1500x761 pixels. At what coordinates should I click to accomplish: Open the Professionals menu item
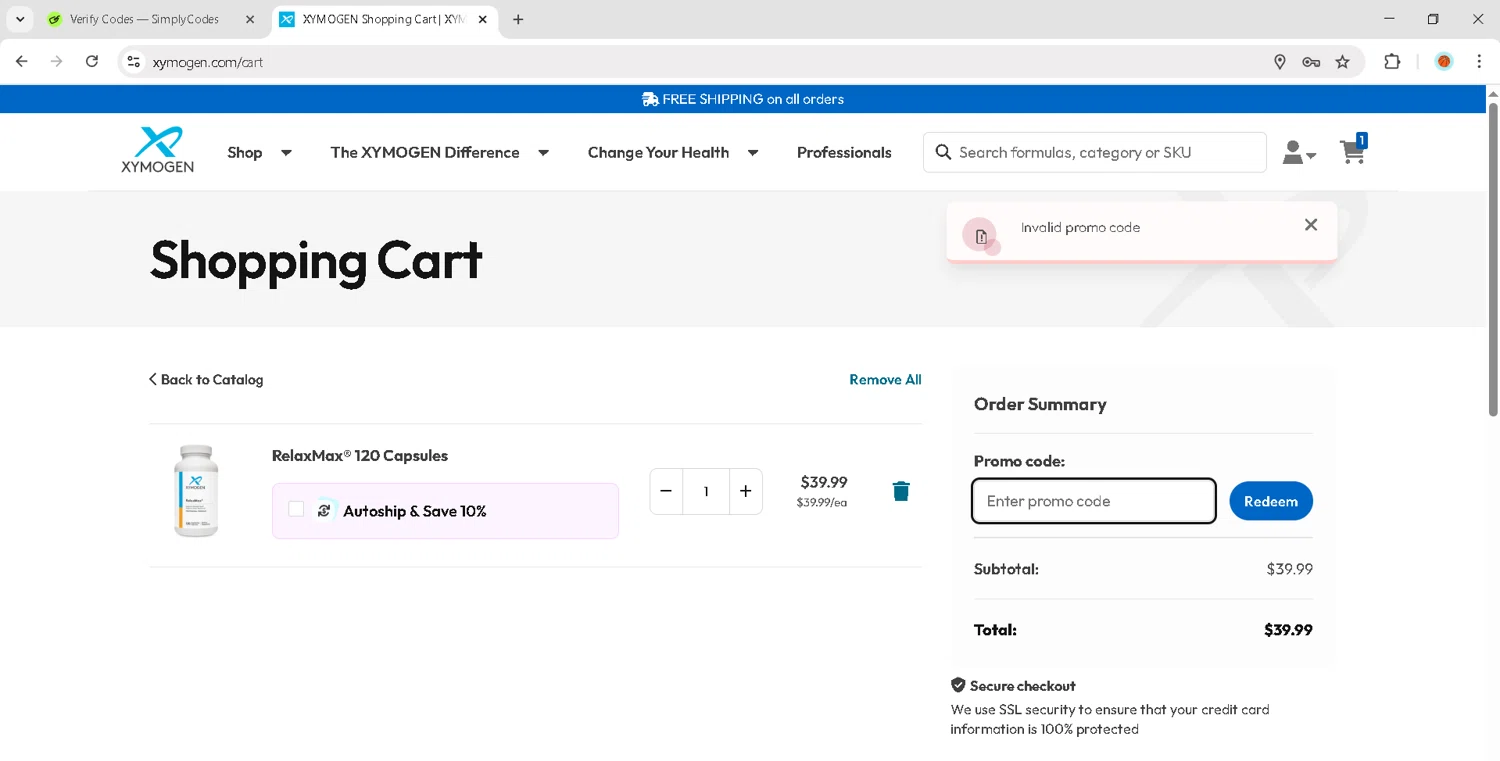coord(844,152)
